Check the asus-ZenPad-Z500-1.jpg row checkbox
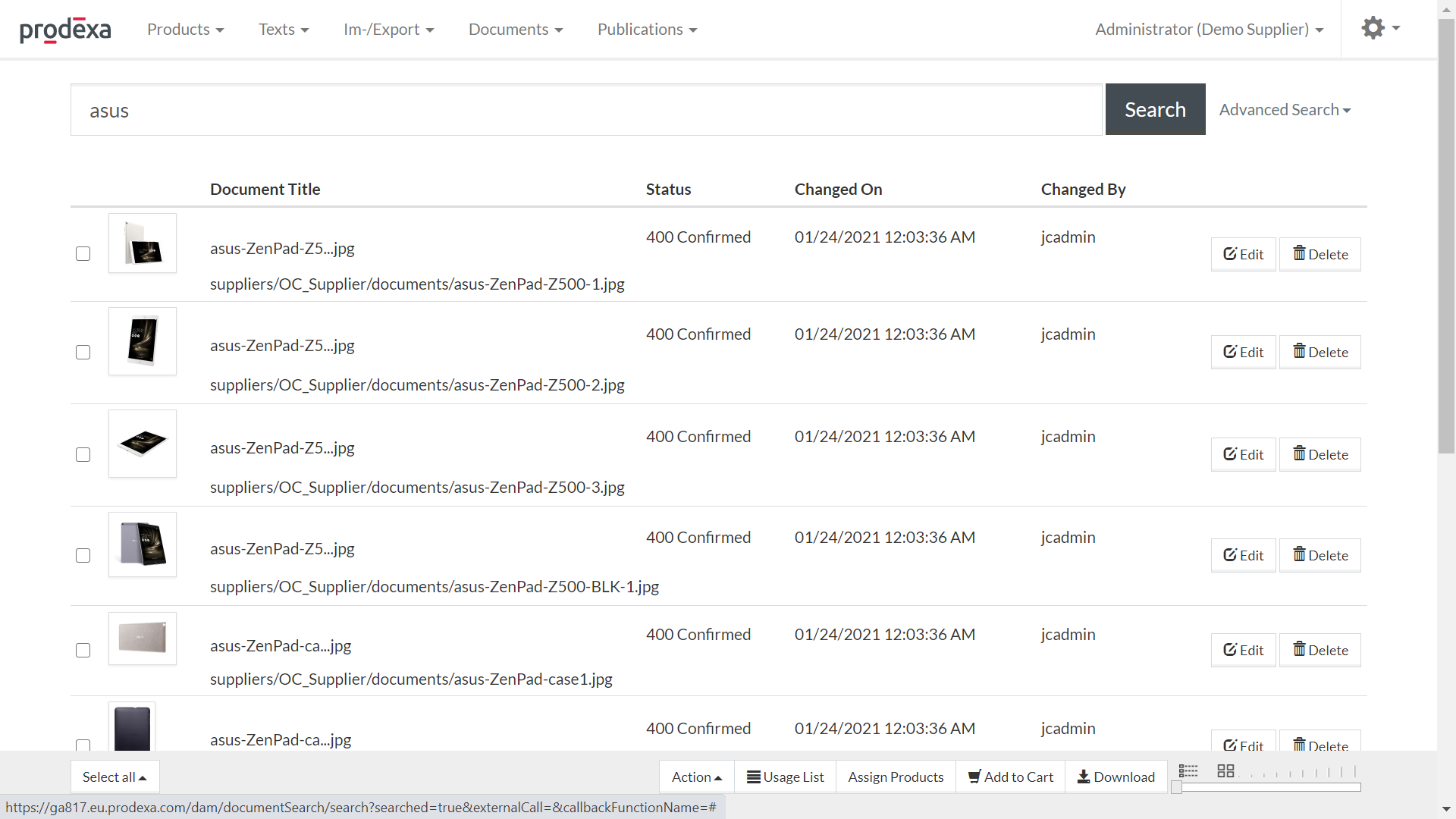The width and height of the screenshot is (1456, 819). (x=83, y=254)
